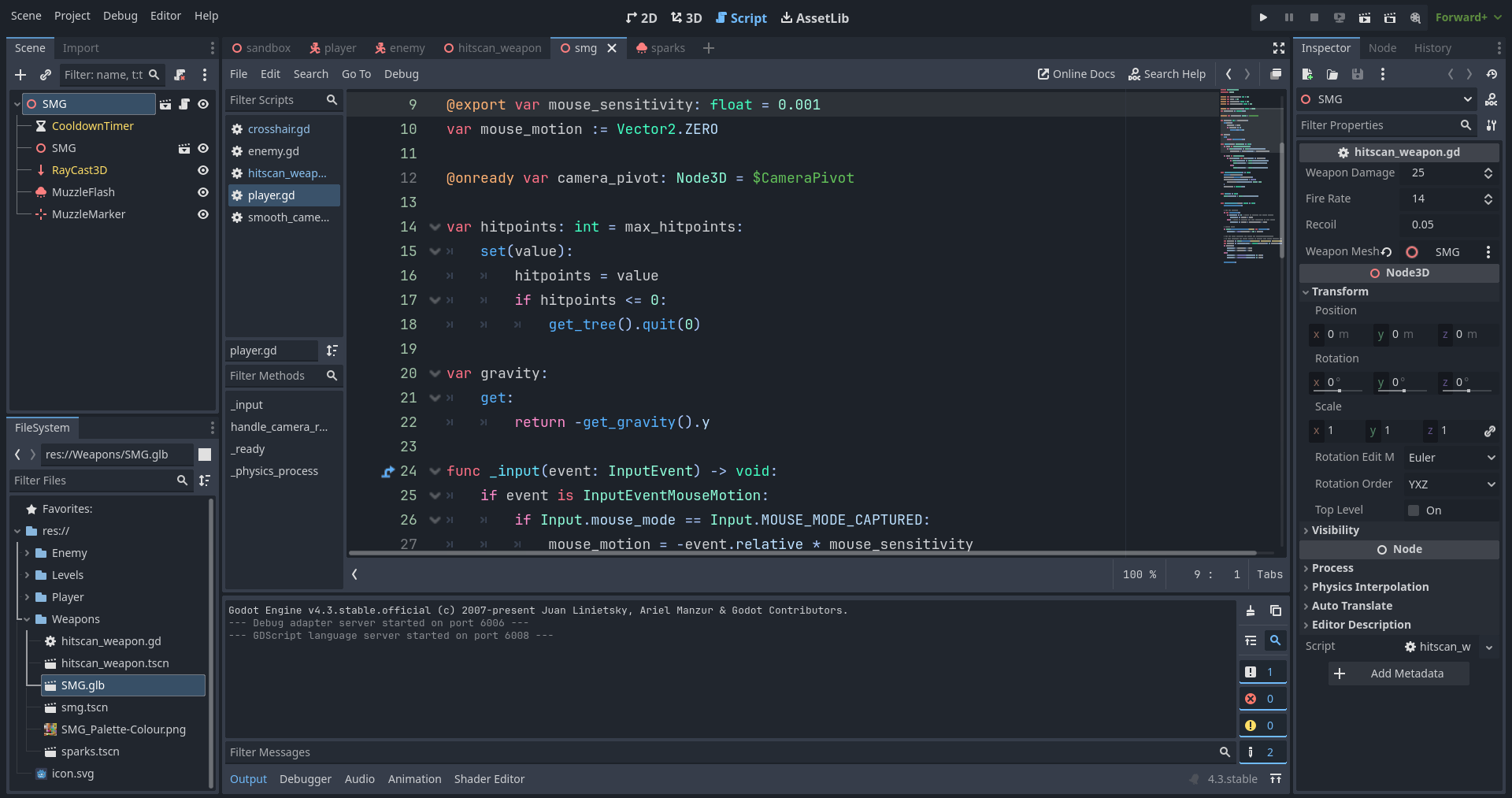The height and width of the screenshot is (798, 1512).
Task: Enable Movie Maker mode icon
Action: point(1415,17)
